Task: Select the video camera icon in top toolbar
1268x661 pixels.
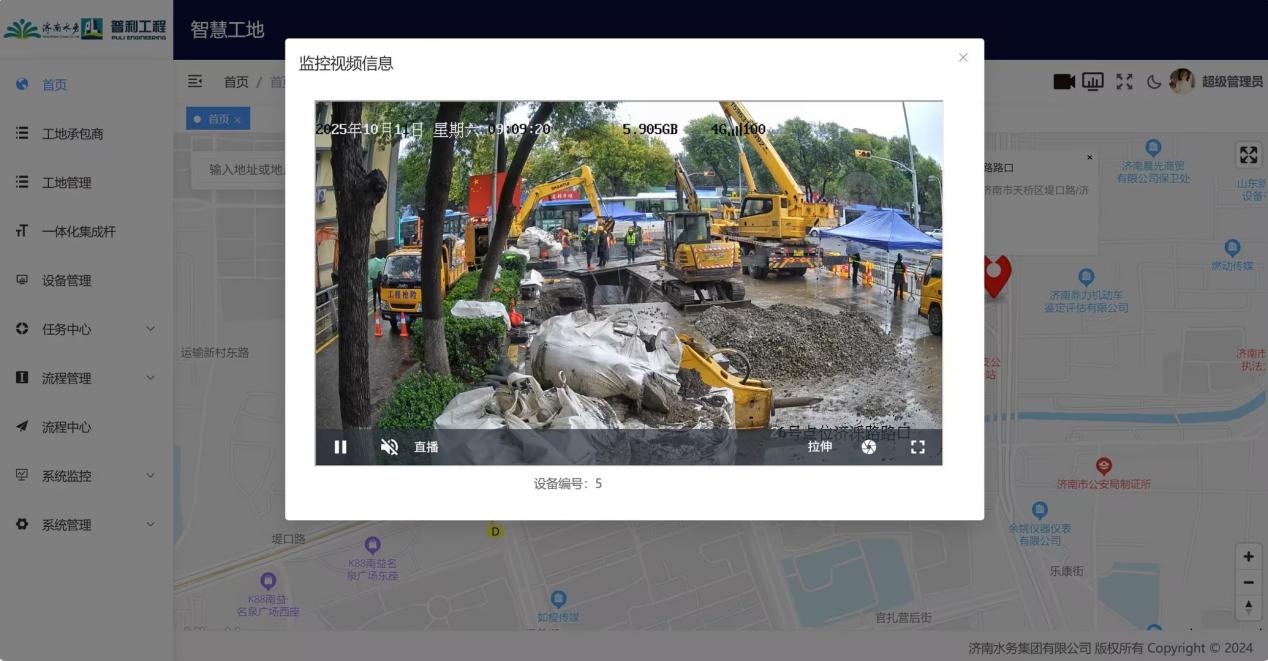Action: [1064, 81]
